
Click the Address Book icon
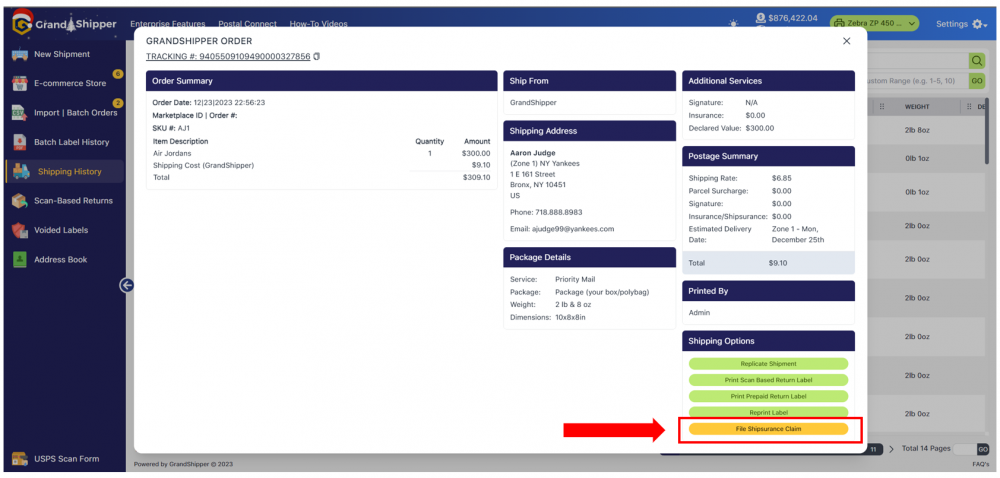coord(19,259)
